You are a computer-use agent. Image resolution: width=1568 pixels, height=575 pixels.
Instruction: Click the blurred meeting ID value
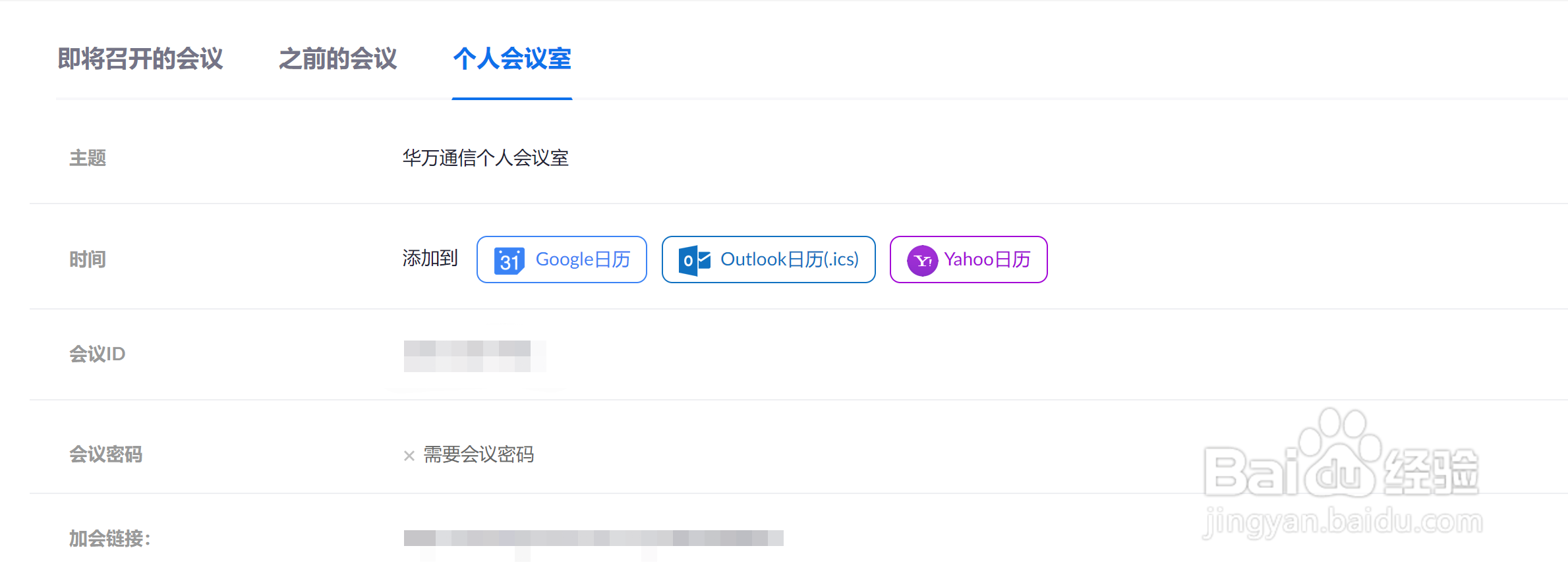point(475,356)
